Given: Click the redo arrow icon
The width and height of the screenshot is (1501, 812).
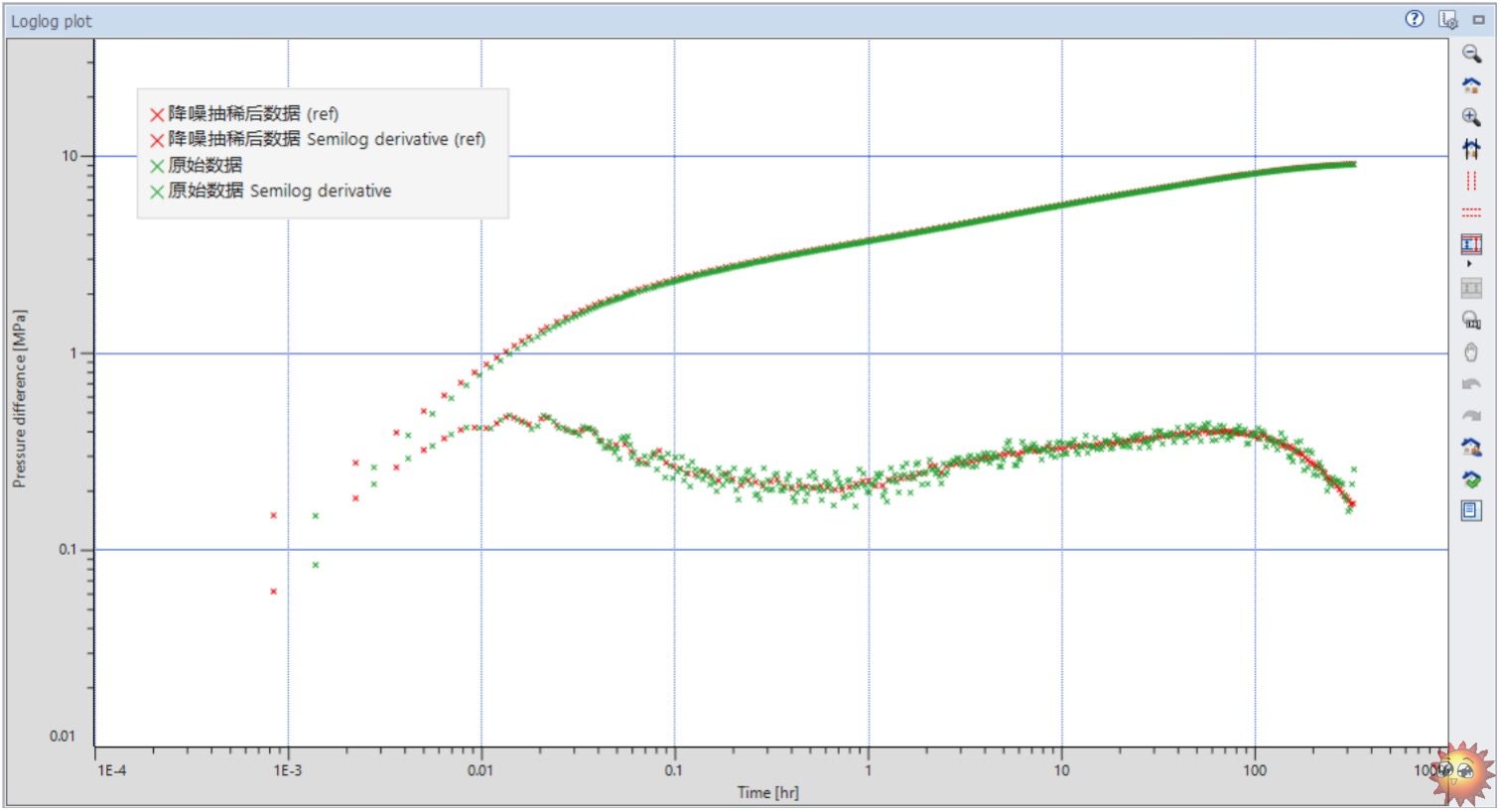Looking at the screenshot, I should coord(1471,416).
